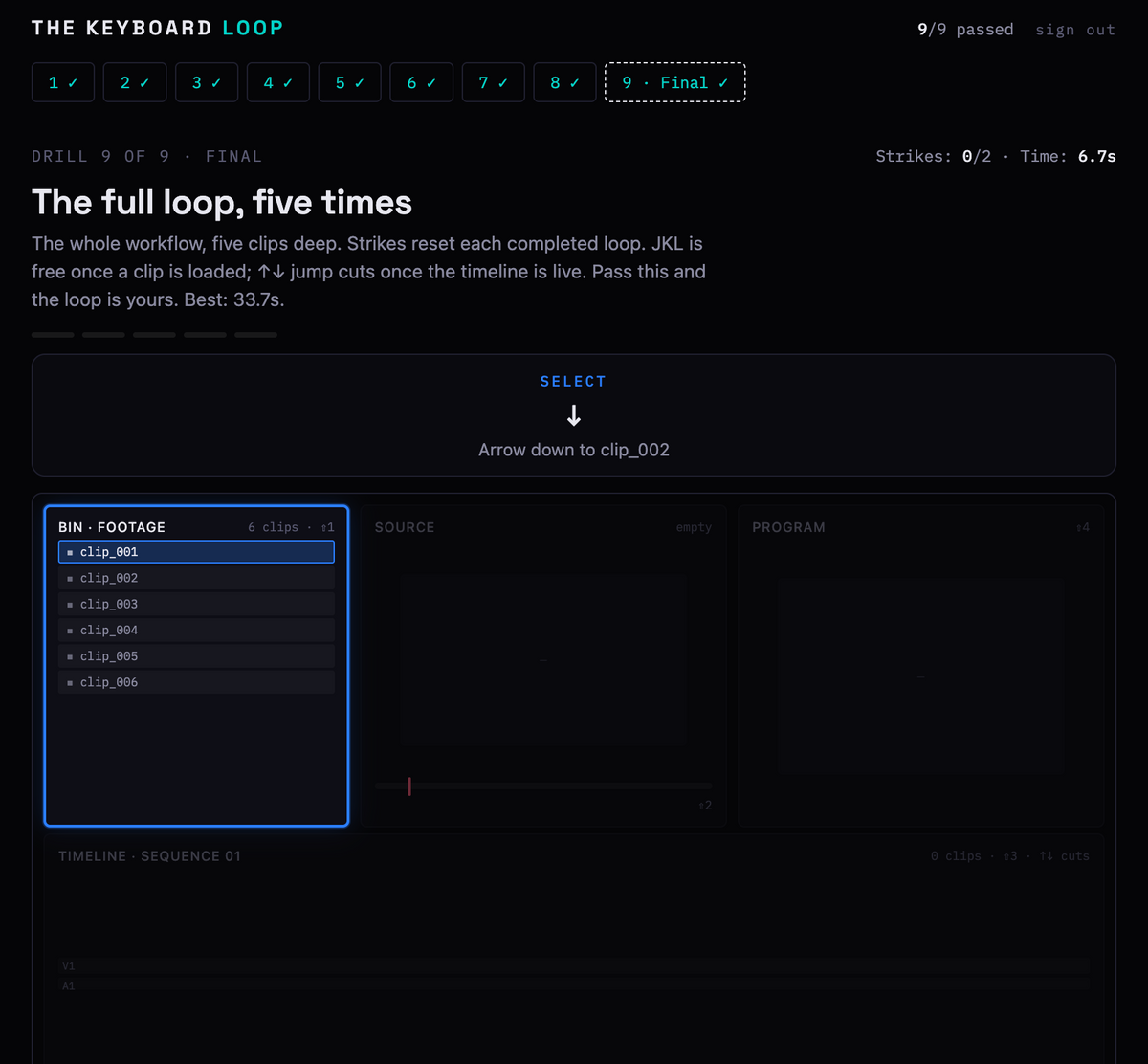1148x1064 pixels.
Task: Click the red playhead marker in Source
Action: [409, 787]
